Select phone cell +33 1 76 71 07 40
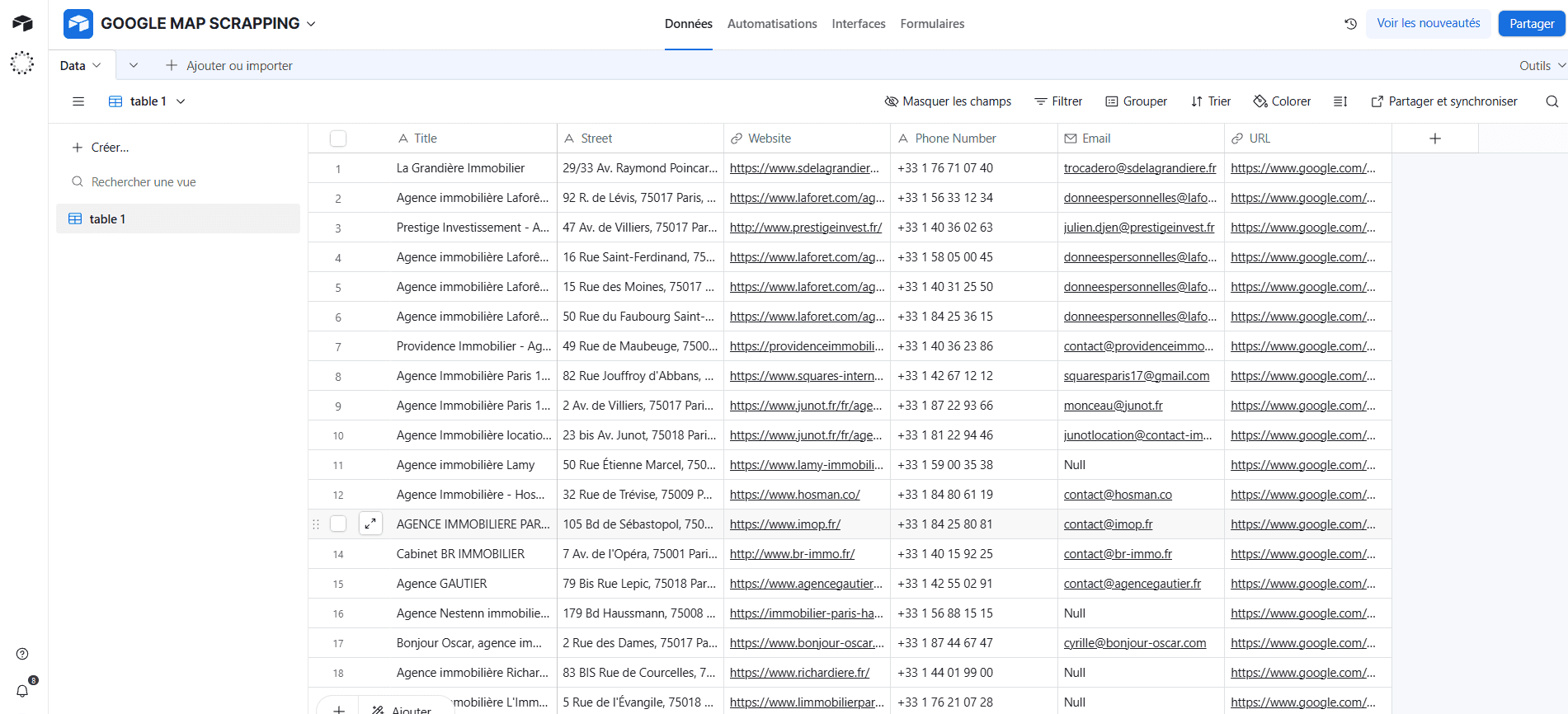The width and height of the screenshot is (1568, 714). click(x=974, y=168)
